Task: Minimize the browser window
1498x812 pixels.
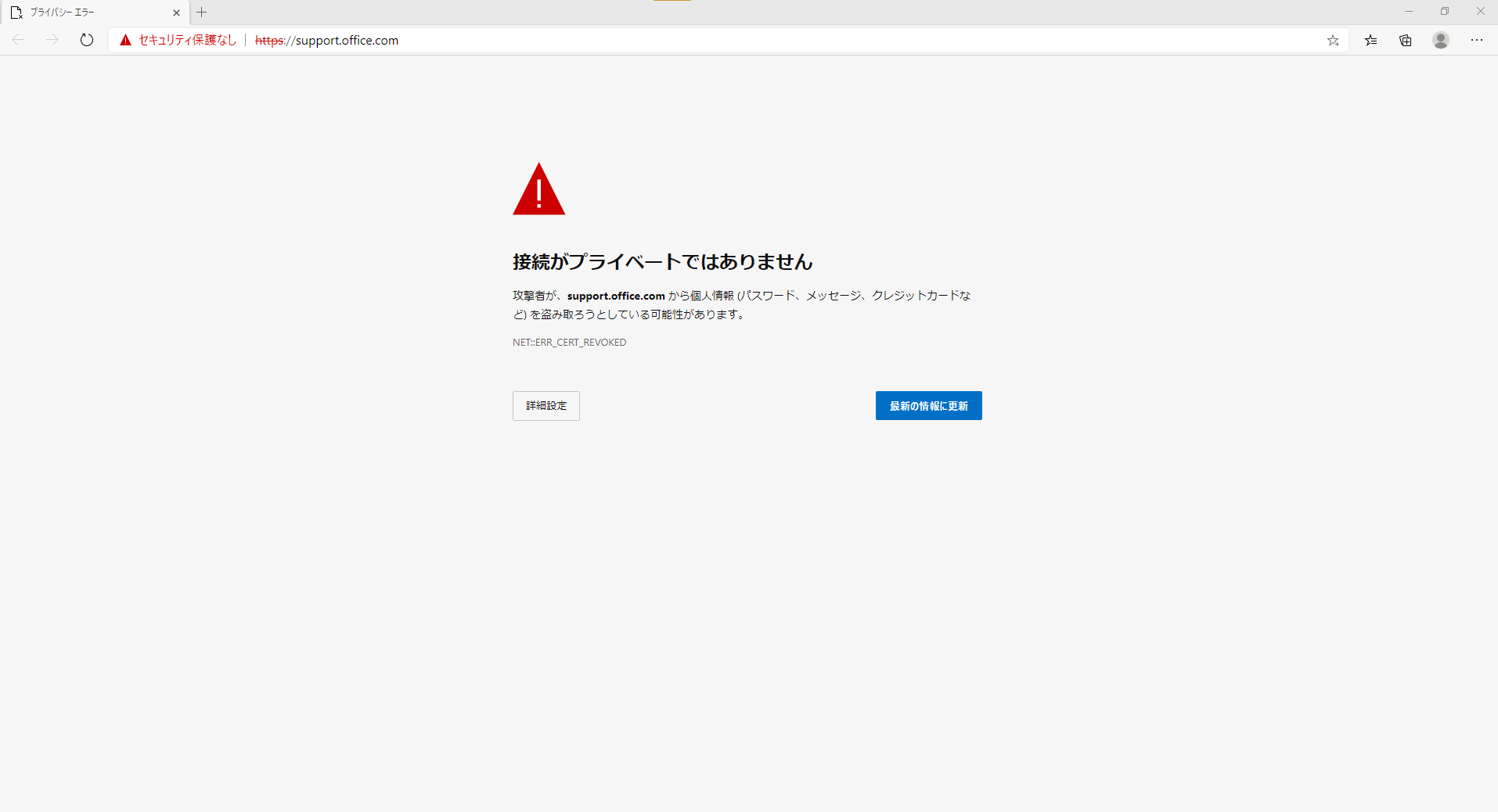Action: tap(1409, 12)
